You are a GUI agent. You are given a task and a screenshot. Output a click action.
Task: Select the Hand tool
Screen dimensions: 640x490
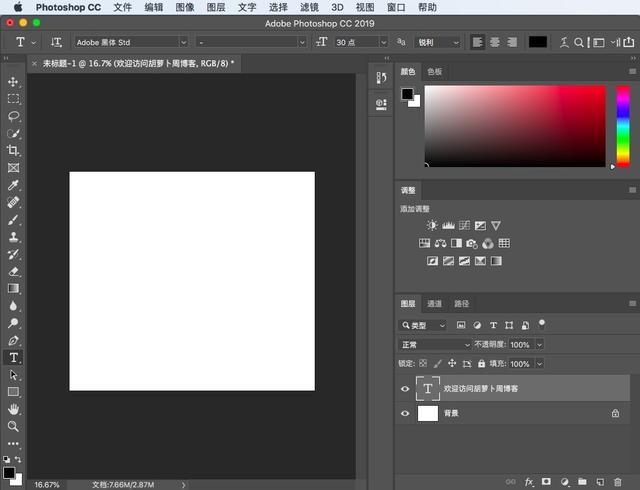(x=13, y=409)
